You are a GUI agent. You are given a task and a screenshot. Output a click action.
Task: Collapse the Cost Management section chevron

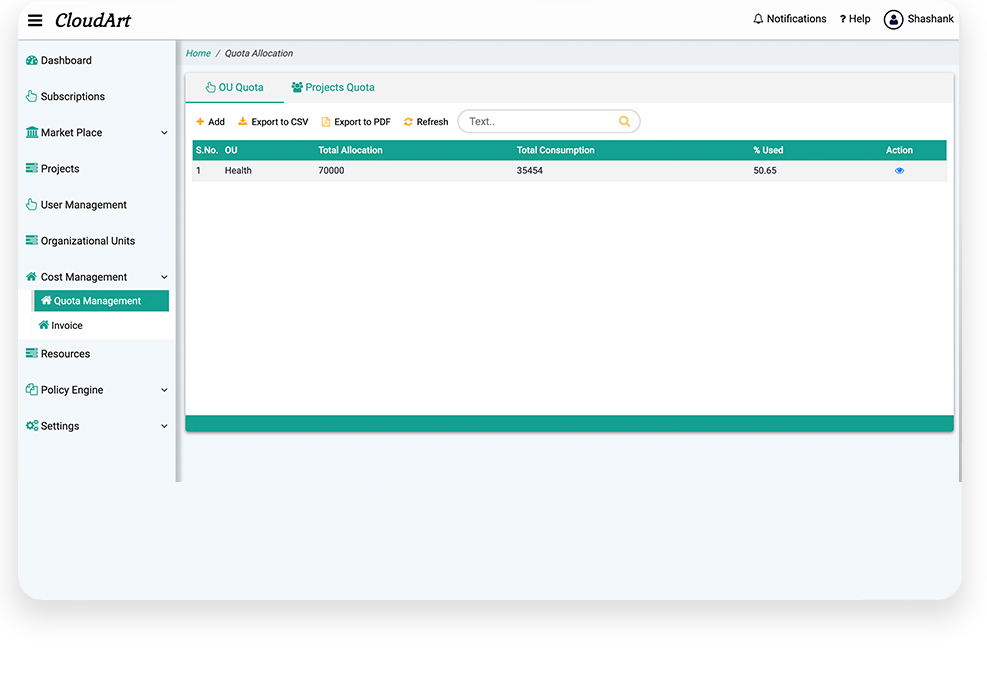pyautogui.click(x=164, y=278)
